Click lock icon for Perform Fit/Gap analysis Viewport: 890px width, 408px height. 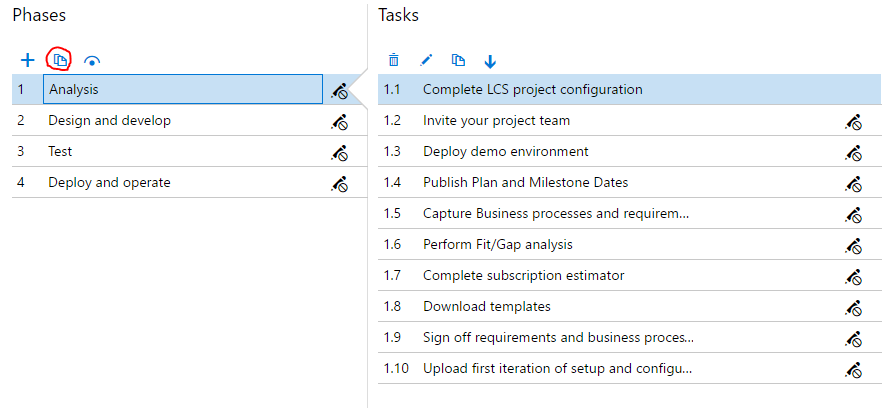click(x=853, y=246)
